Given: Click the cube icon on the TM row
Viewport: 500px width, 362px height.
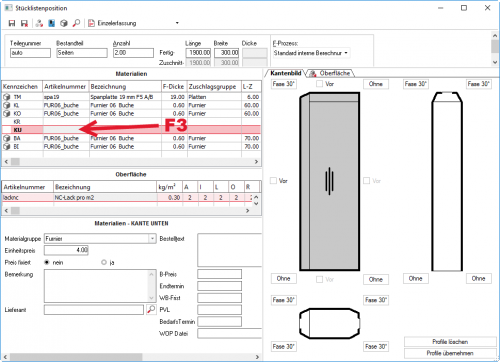Looking at the screenshot, I should 7,97.
